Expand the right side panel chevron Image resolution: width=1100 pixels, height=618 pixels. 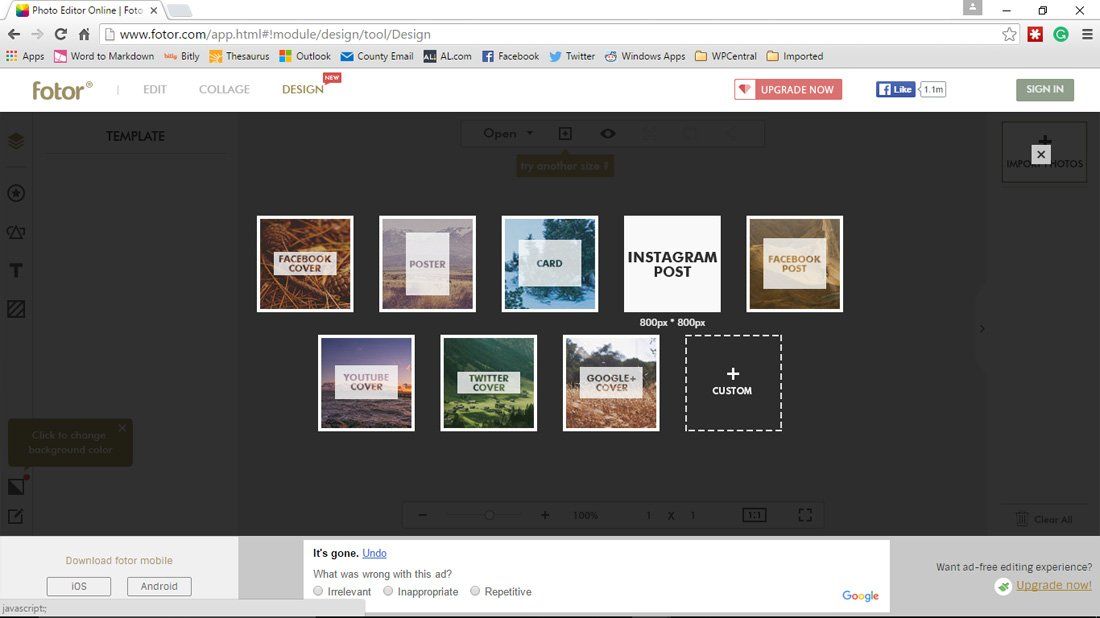click(x=982, y=328)
